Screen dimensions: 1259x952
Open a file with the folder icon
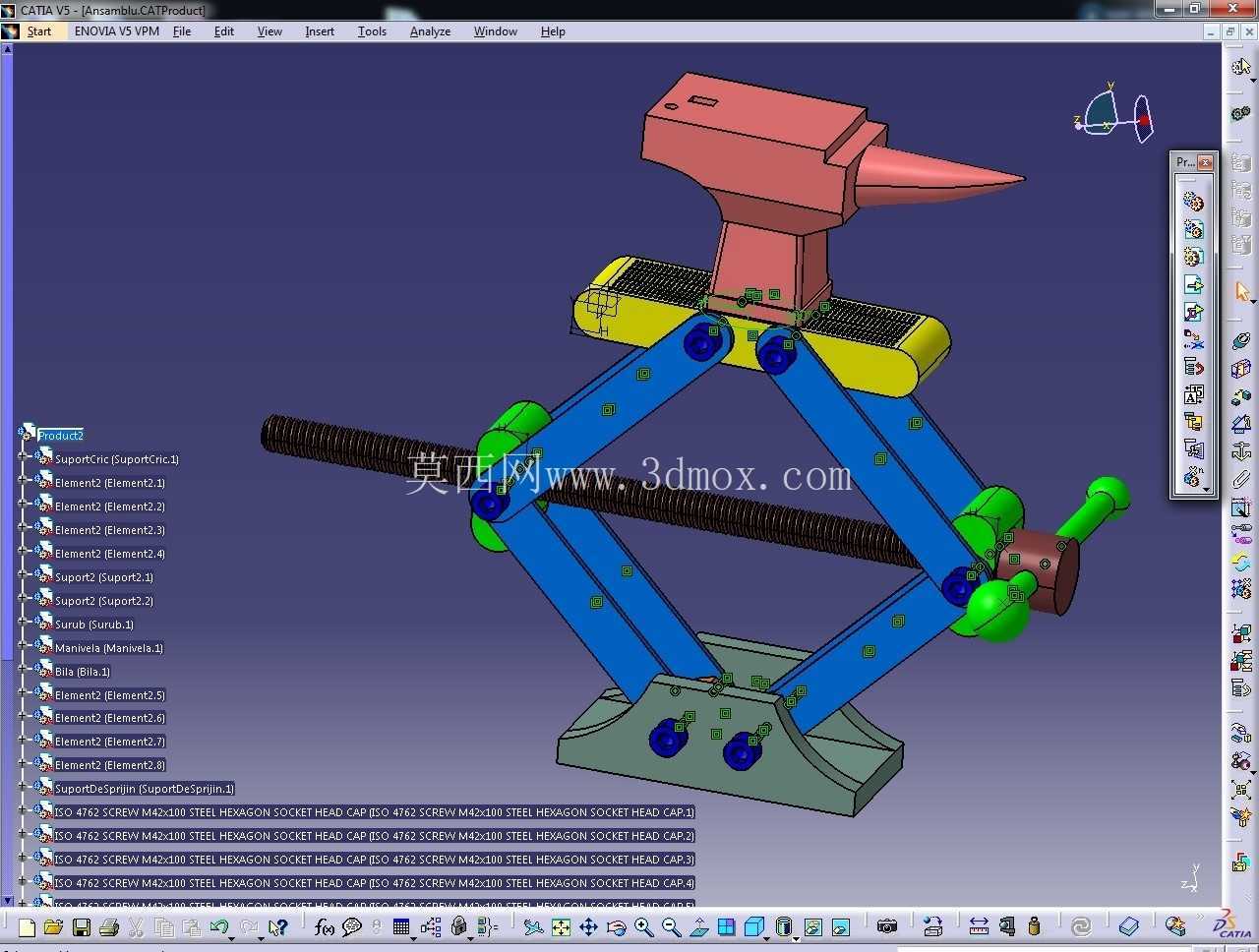pos(53,927)
